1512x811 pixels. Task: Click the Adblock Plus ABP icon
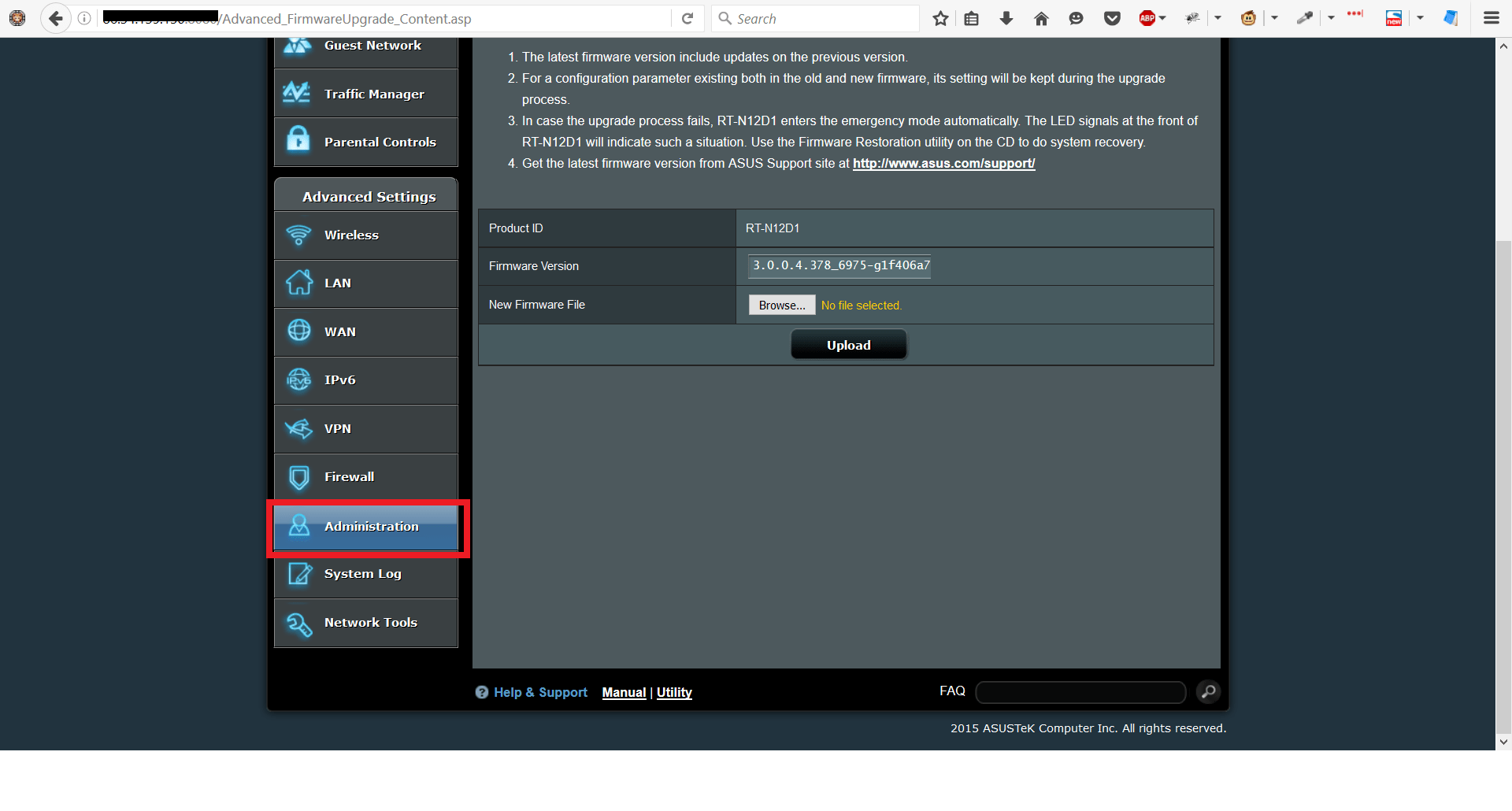click(1147, 18)
